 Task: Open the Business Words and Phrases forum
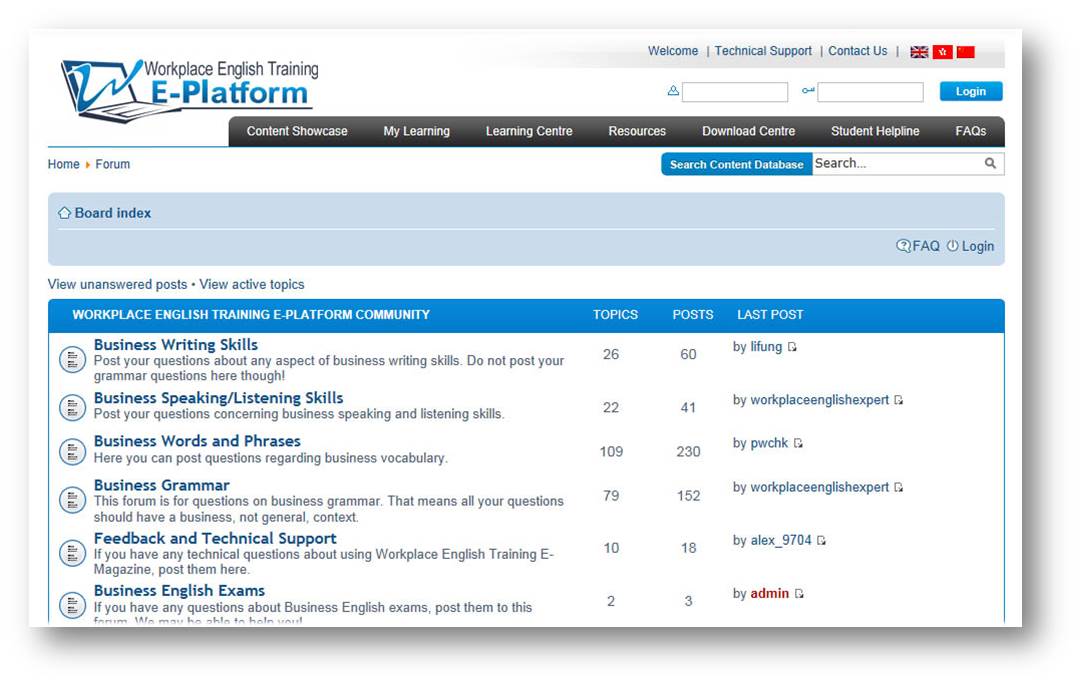pos(197,441)
